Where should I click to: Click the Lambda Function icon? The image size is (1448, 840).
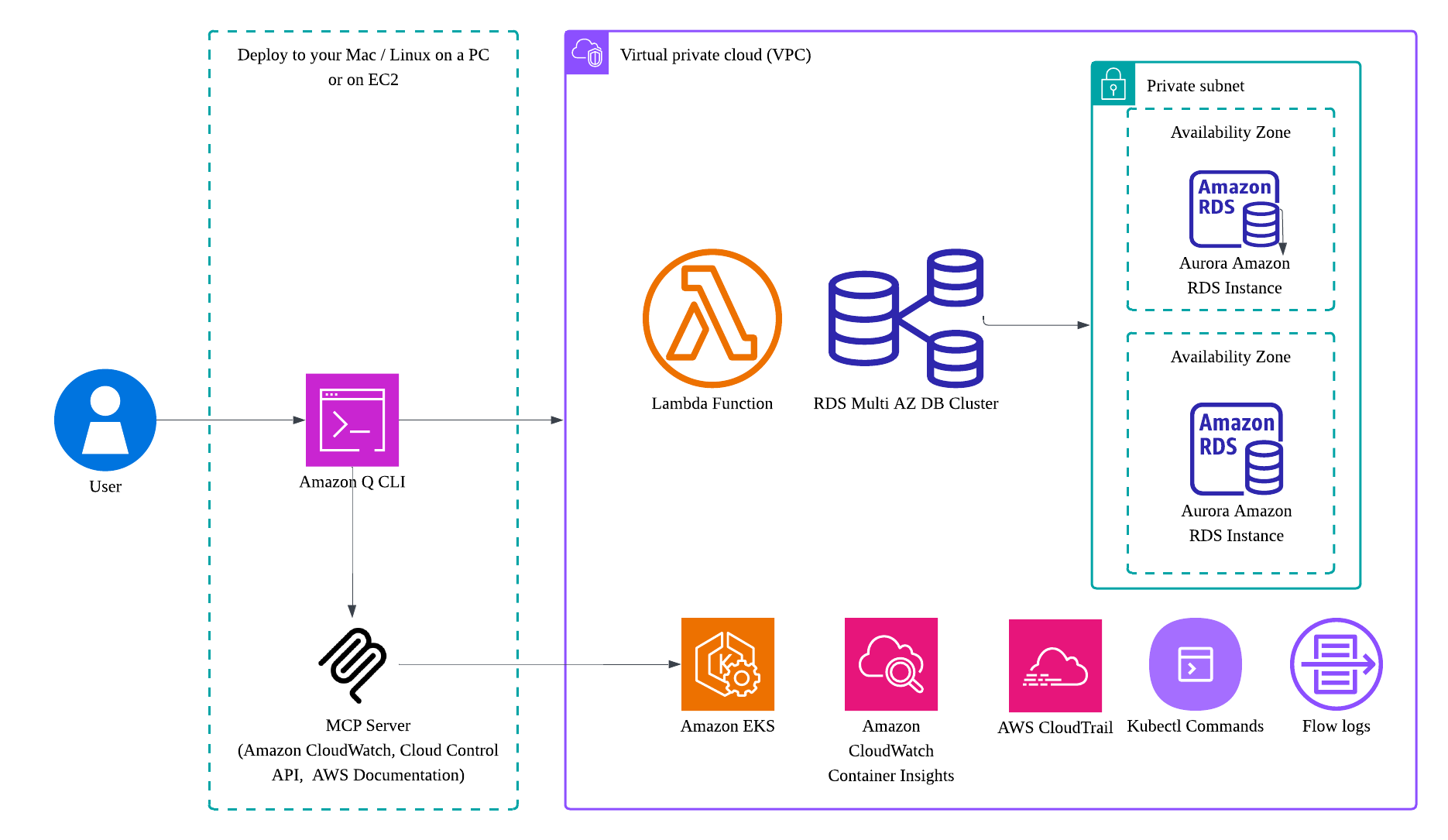tap(712, 317)
